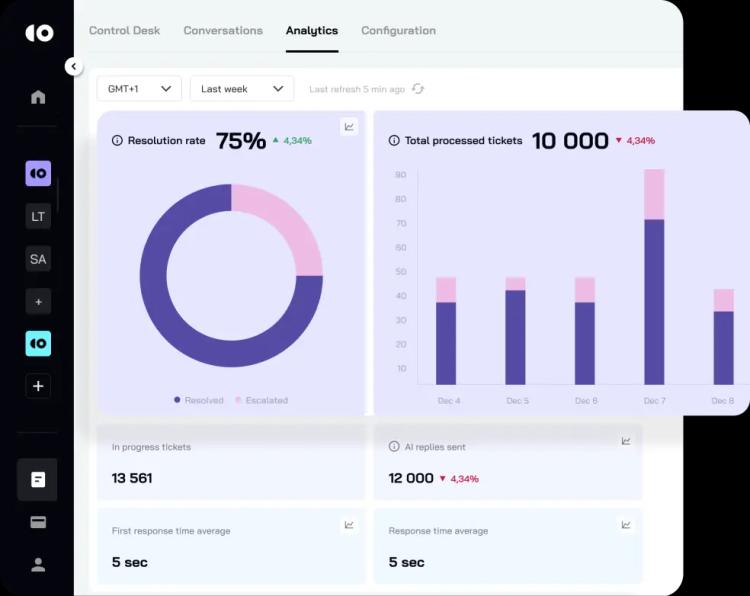Select the LT workspace button

coord(38,216)
